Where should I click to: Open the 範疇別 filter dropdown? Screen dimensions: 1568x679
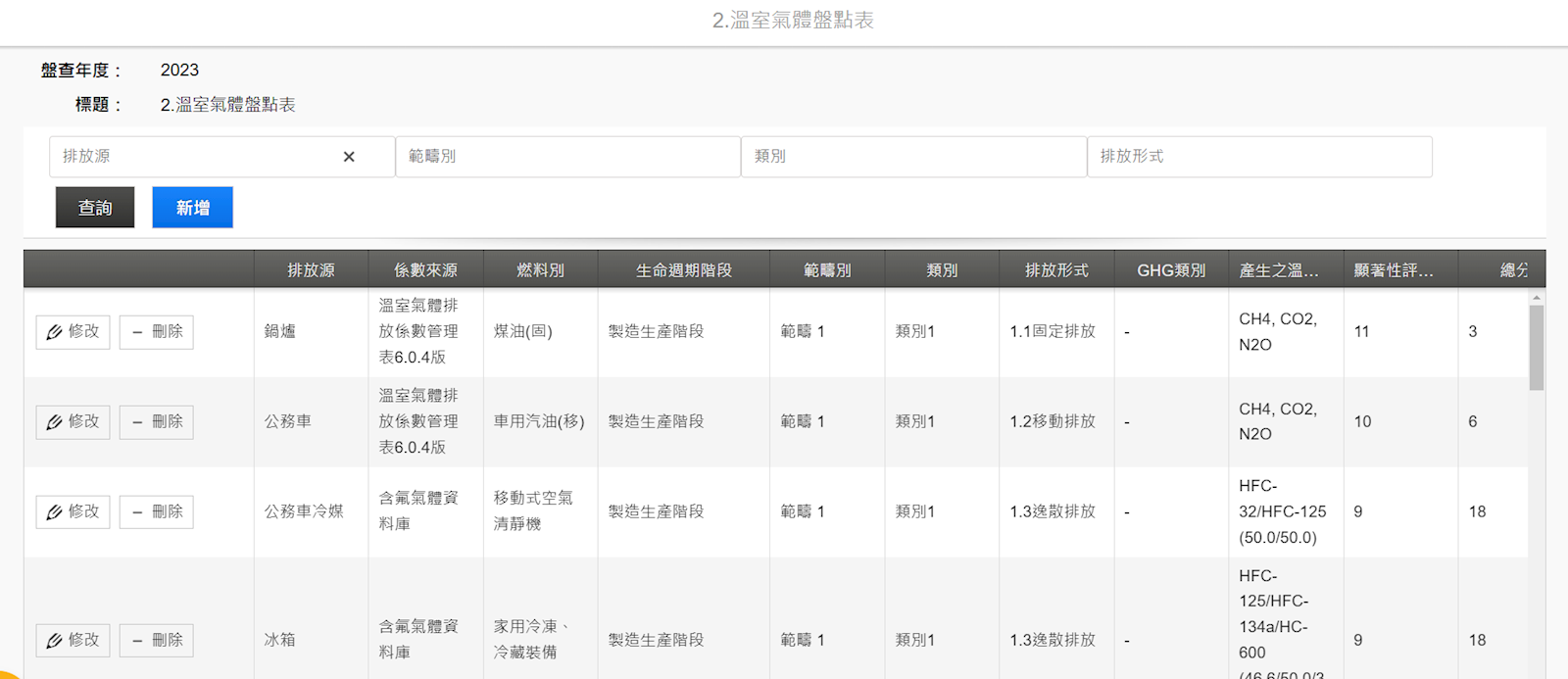click(x=567, y=157)
